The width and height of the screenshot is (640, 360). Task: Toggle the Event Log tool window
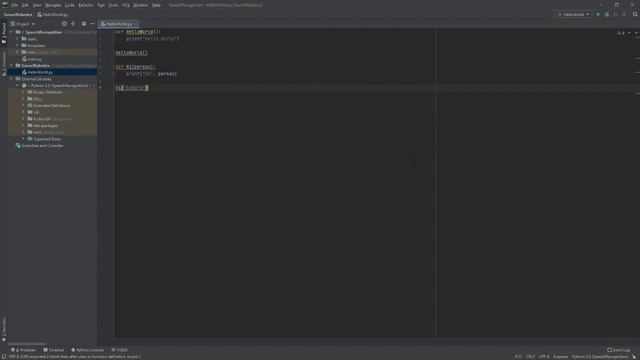[618, 350]
